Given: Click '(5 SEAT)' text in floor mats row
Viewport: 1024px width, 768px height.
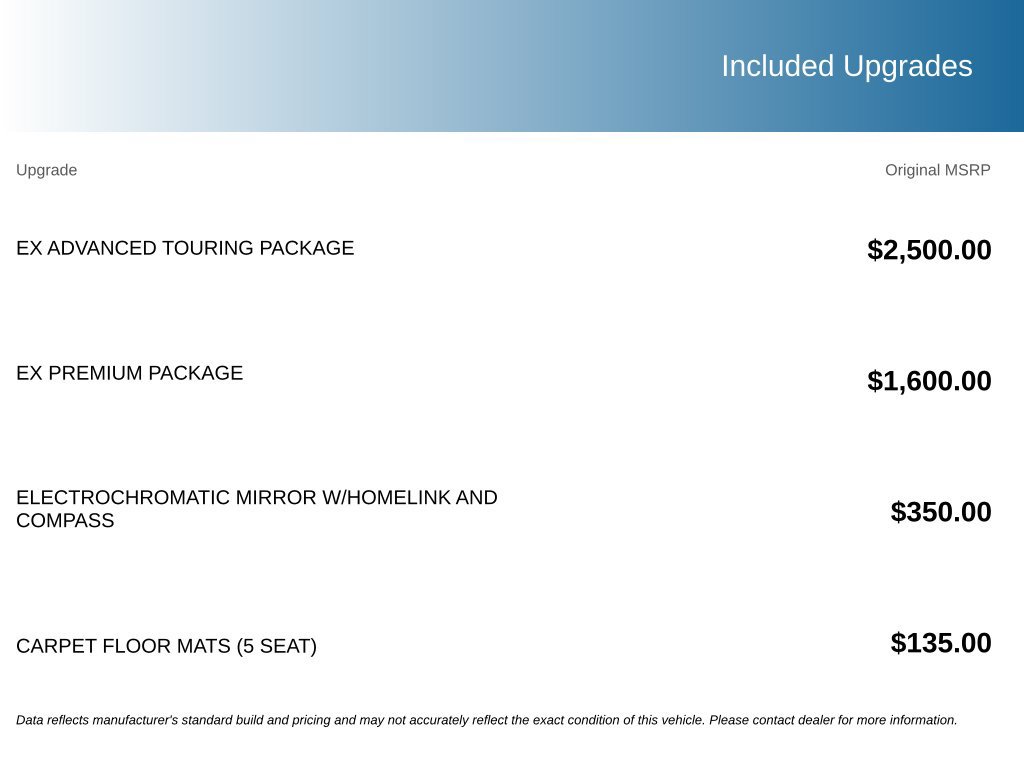Looking at the screenshot, I should coord(276,646).
